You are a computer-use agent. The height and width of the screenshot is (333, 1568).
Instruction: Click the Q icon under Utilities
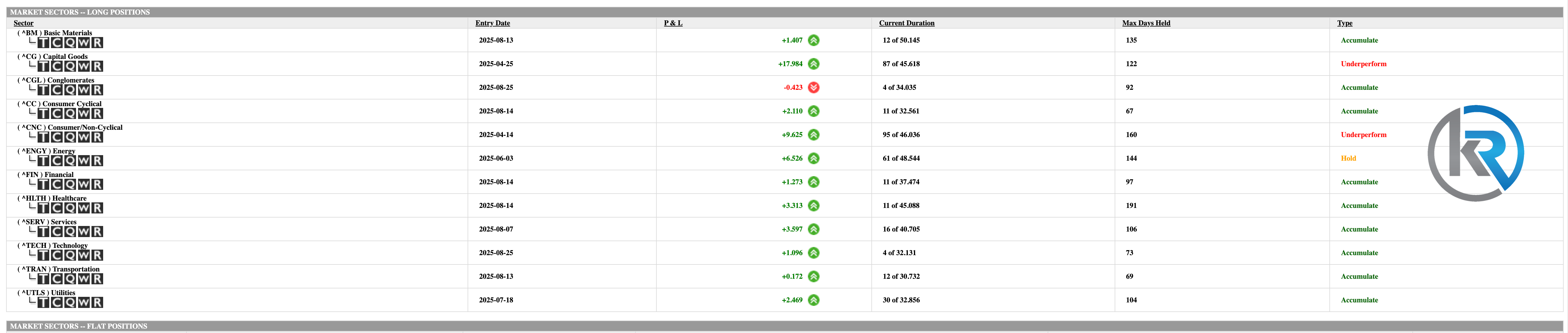[x=71, y=303]
